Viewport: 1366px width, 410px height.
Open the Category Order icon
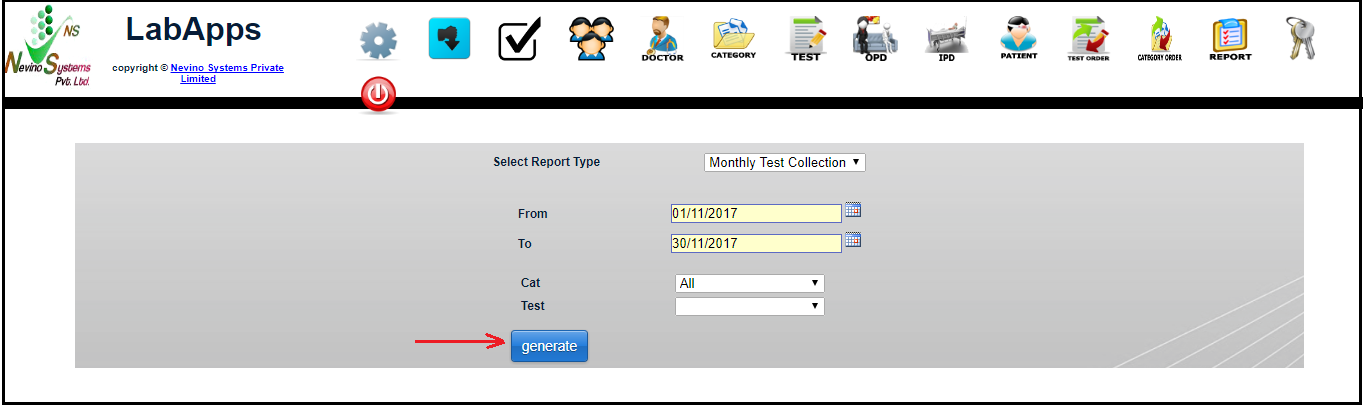[1159, 39]
